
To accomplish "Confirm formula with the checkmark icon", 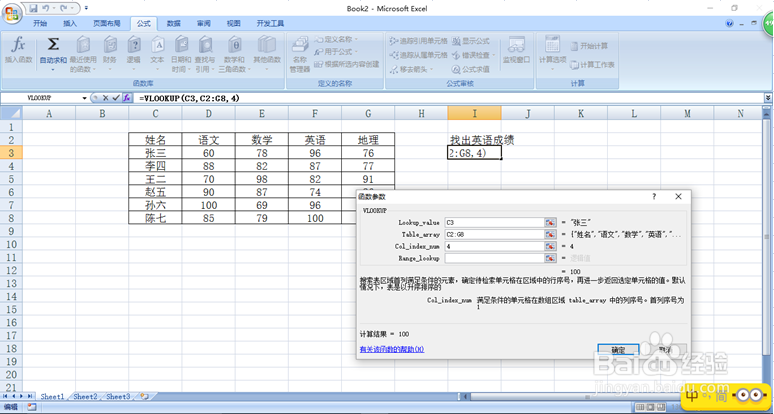I will [116, 98].
